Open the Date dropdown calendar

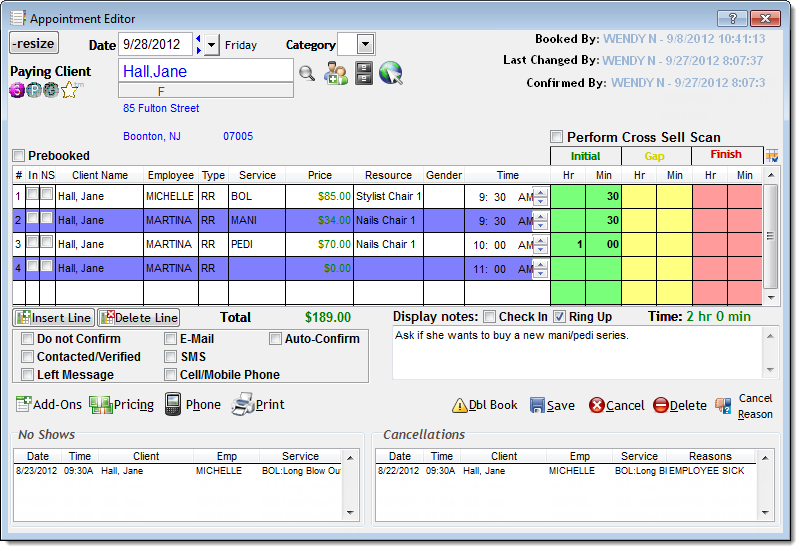coord(211,45)
